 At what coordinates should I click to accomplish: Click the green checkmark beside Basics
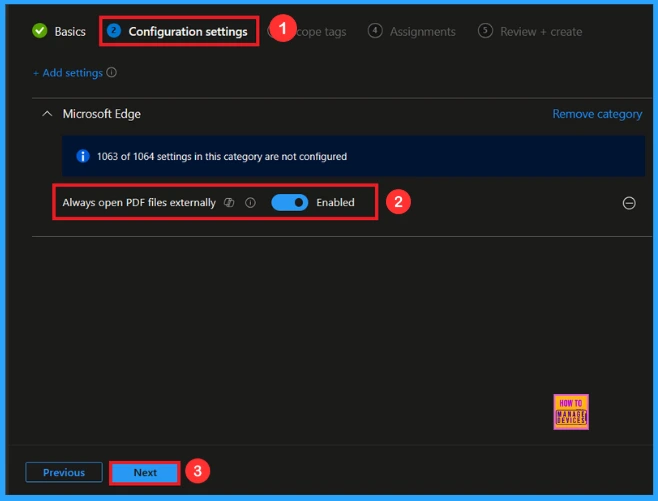click(40, 31)
